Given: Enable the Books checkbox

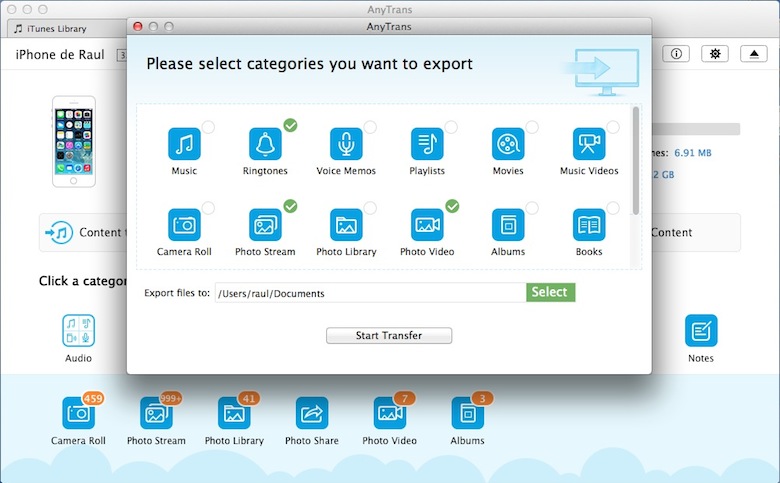Looking at the screenshot, I should (613, 208).
